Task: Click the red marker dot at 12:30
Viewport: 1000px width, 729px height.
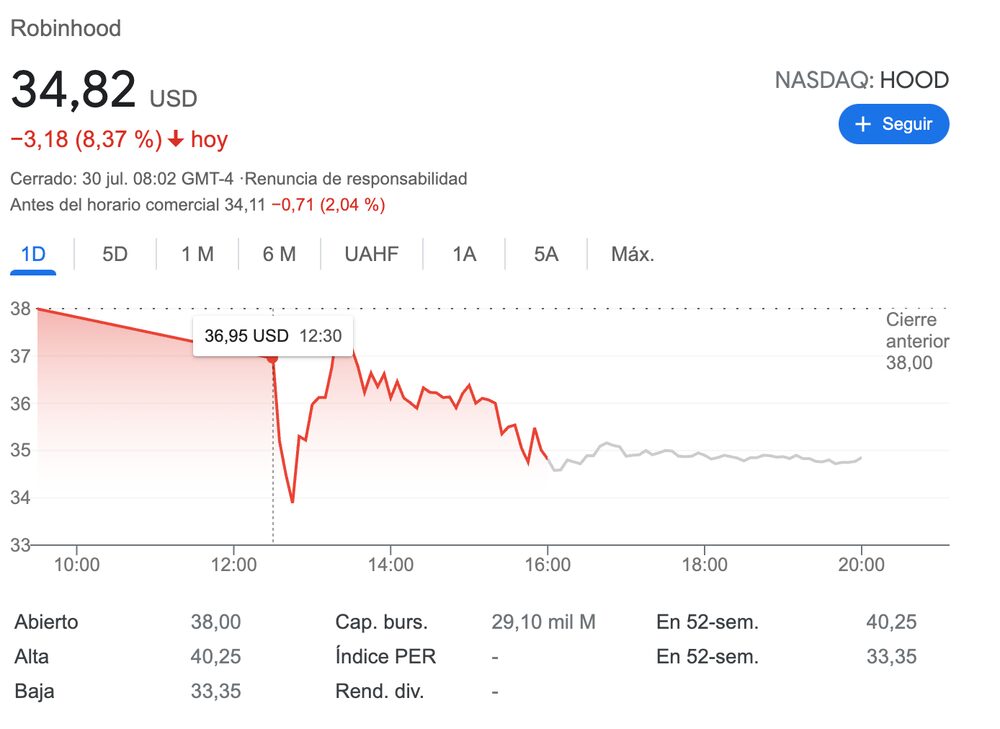Action: tap(272, 357)
